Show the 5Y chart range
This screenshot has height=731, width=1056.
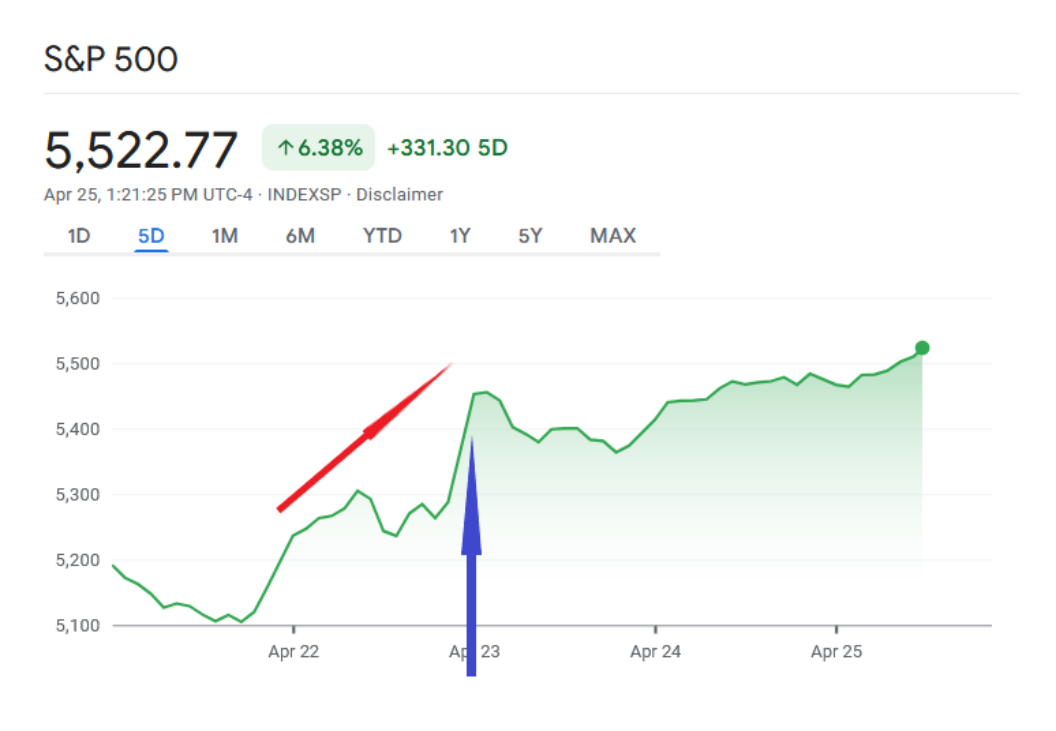pyautogui.click(x=530, y=236)
